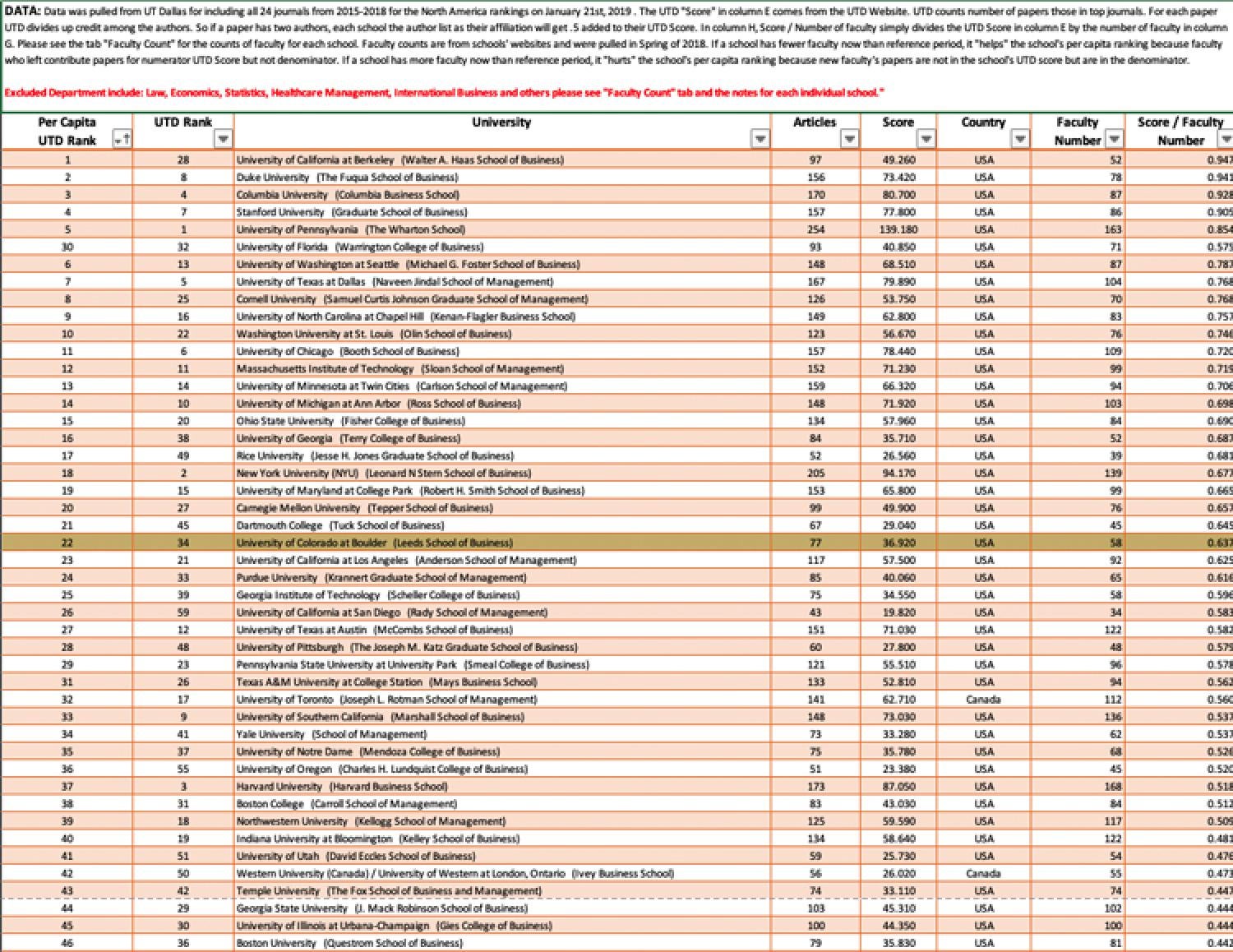Select faculty number 168 in the Harvard row

[1078, 786]
